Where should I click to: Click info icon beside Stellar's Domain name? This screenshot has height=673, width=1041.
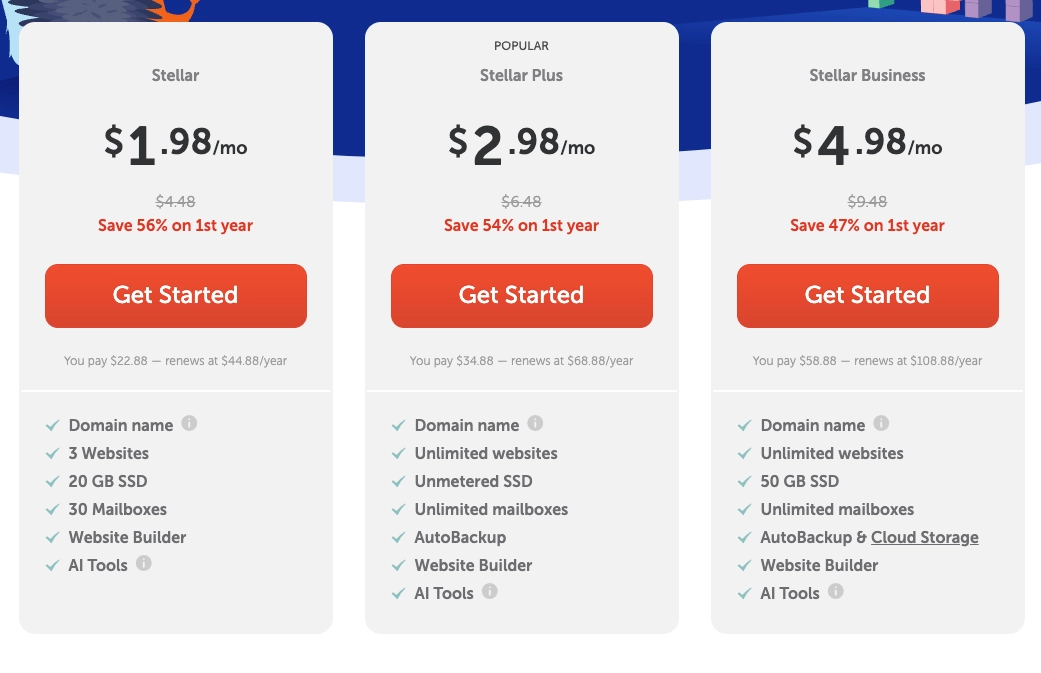189,423
